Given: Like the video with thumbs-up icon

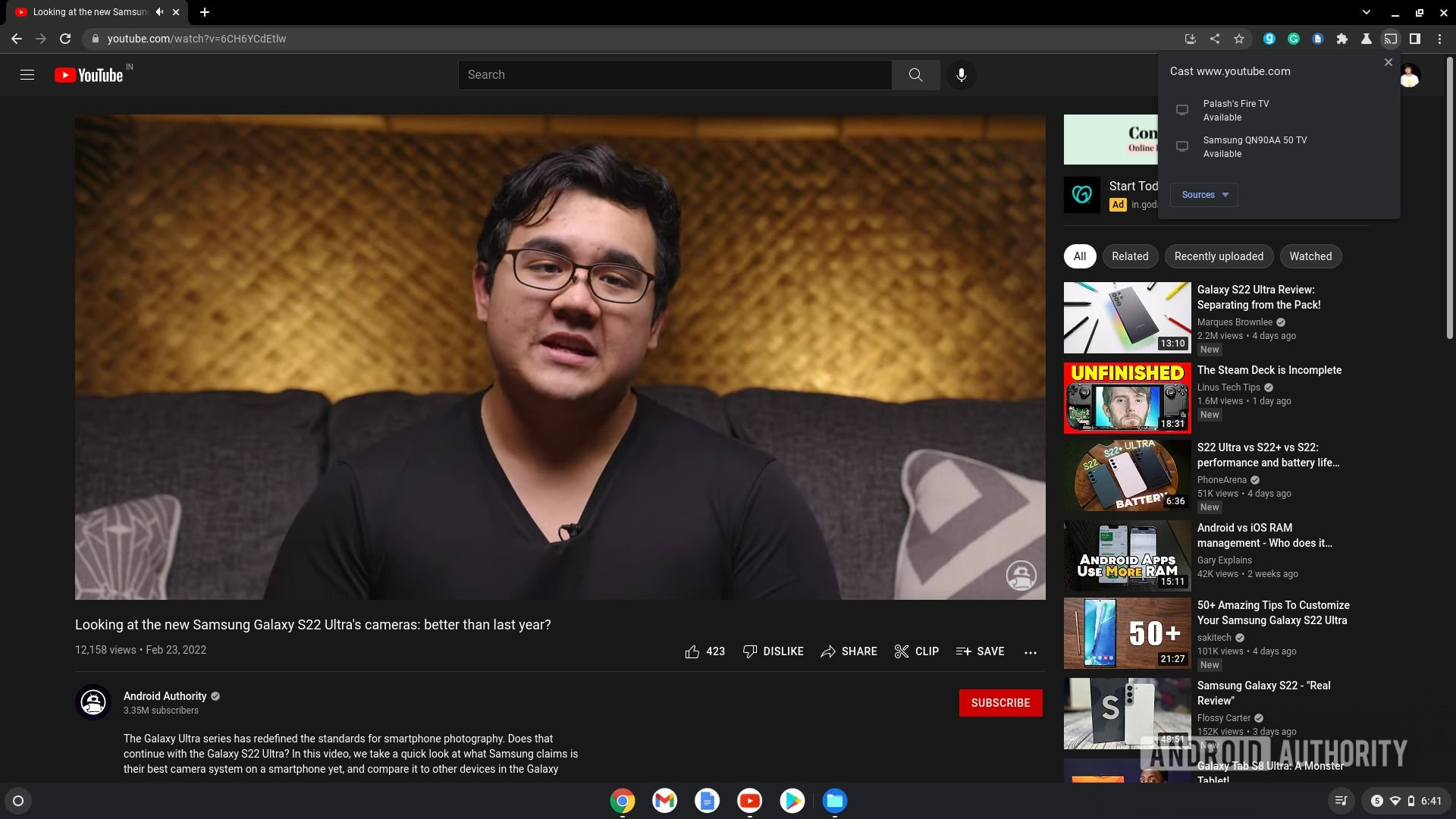Looking at the screenshot, I should (x=692, y=651).
